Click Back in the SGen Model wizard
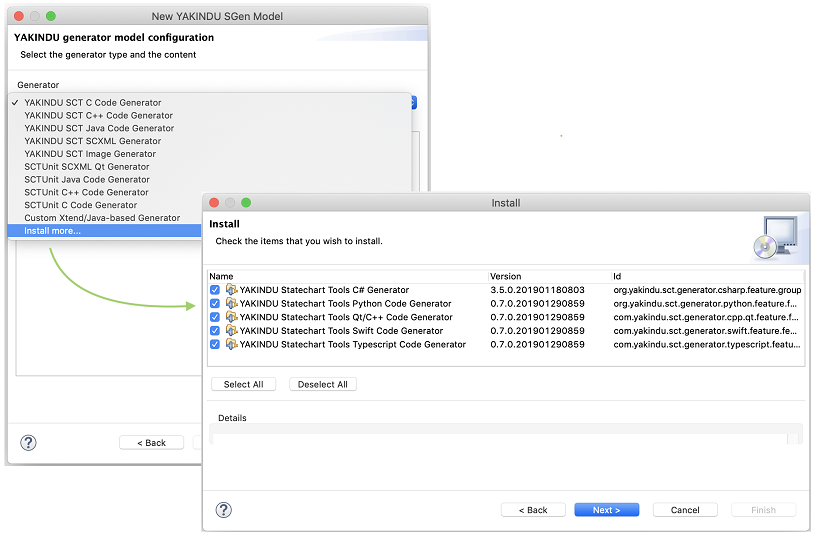This screenshot has width=817, height=536. click(x=152, y=443)
